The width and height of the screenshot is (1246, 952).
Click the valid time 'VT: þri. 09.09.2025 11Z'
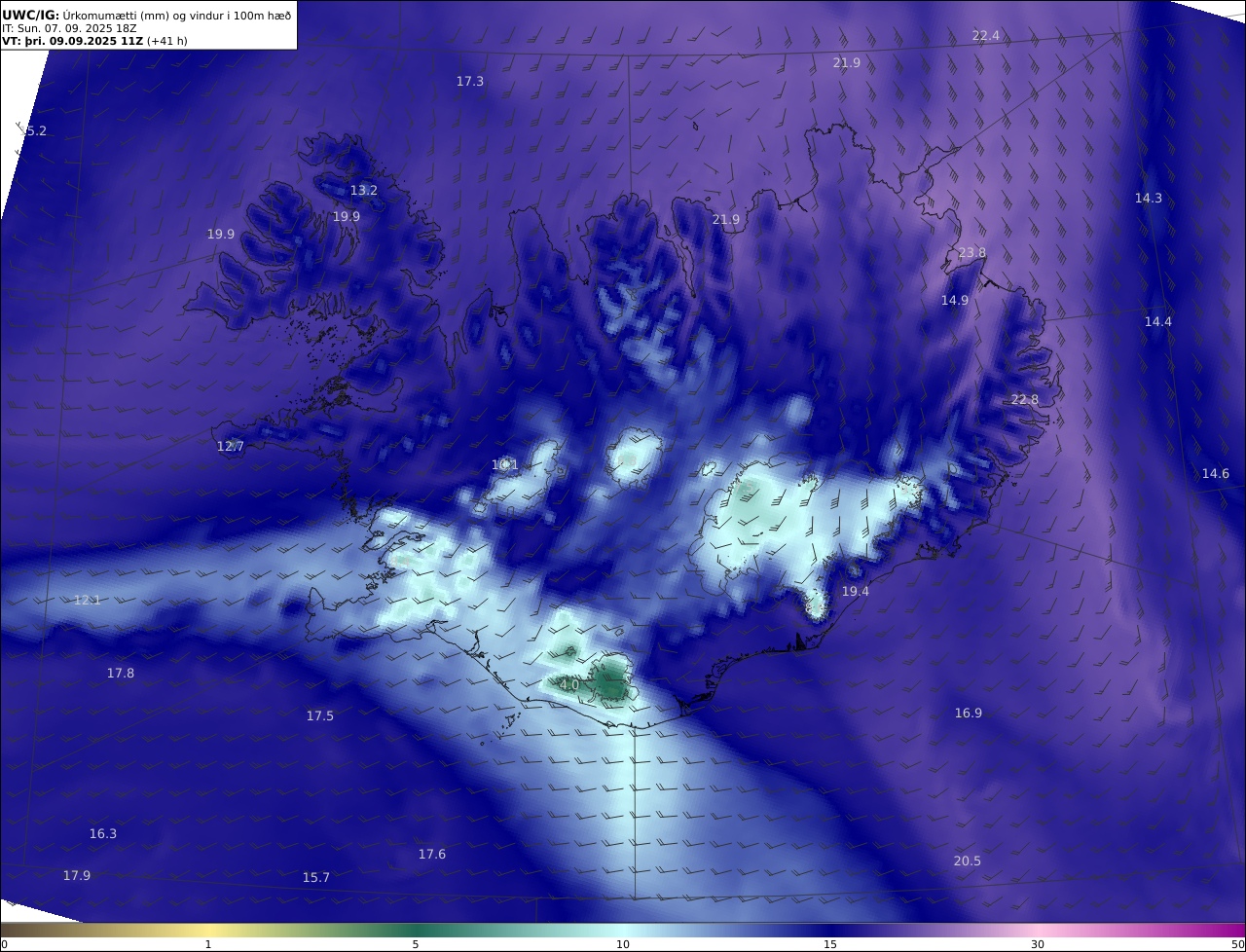pos(74,42)
